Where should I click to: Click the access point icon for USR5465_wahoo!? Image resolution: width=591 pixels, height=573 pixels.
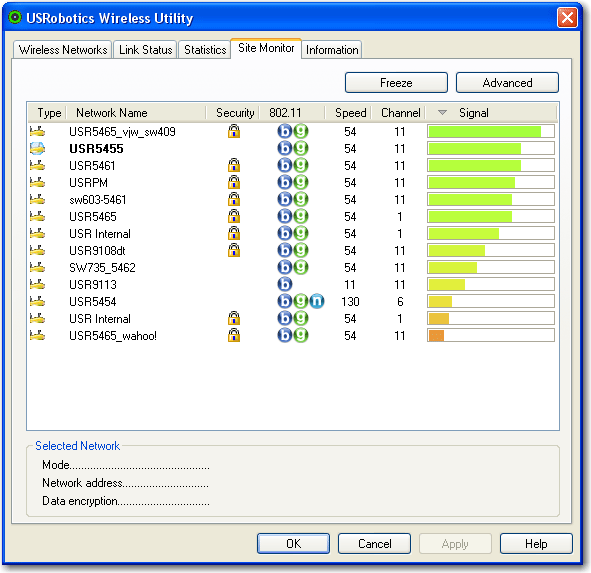[x=37, y=335]
